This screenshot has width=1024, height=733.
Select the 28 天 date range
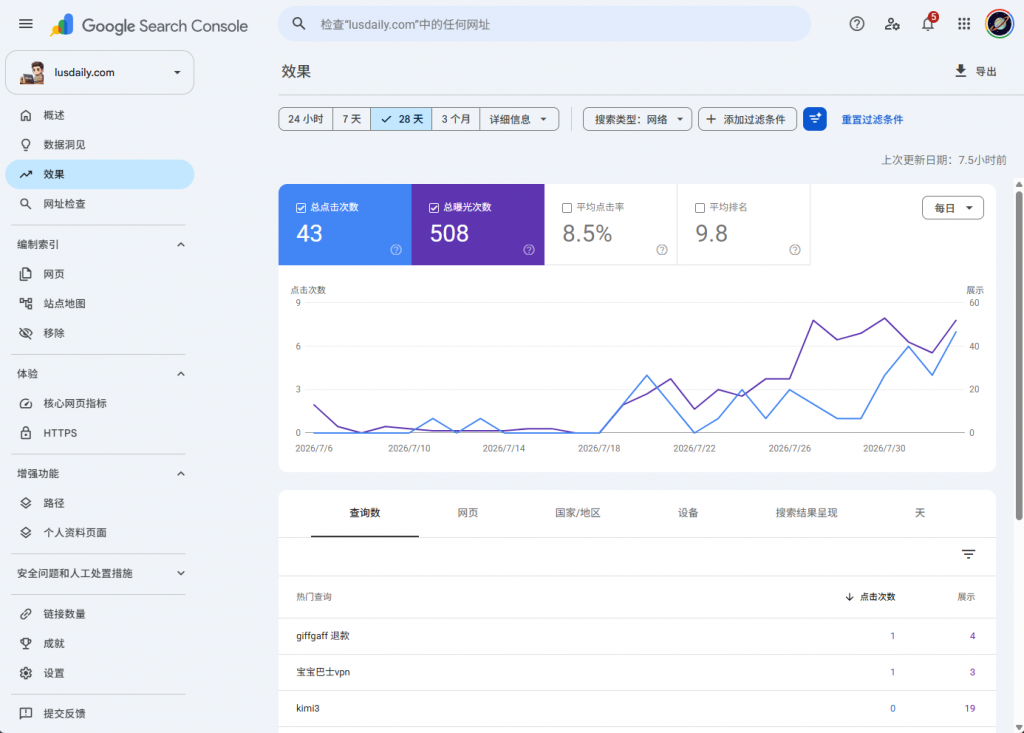click(x=402, y=119)
